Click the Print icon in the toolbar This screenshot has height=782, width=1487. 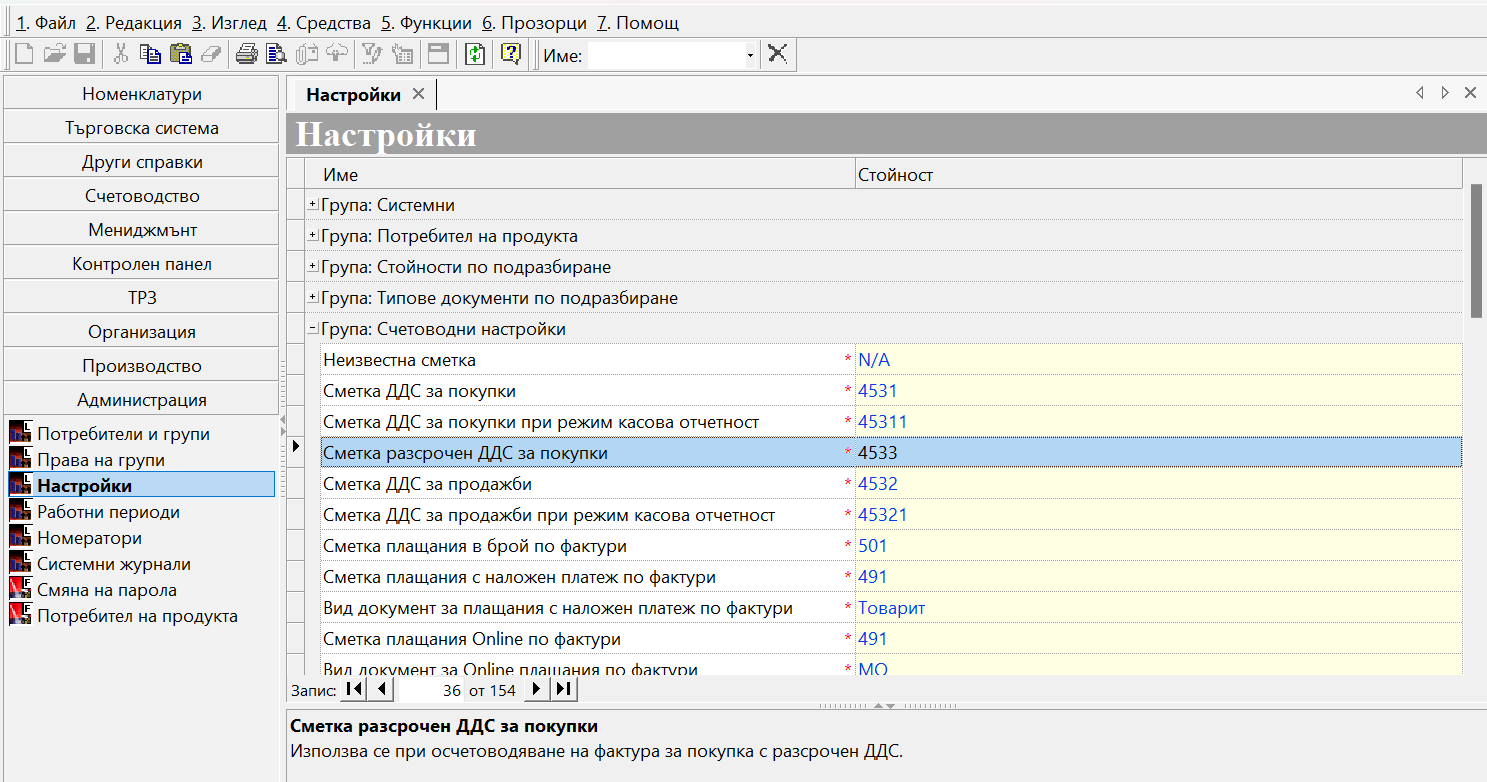pyautogui.click(x=246, y=55)
